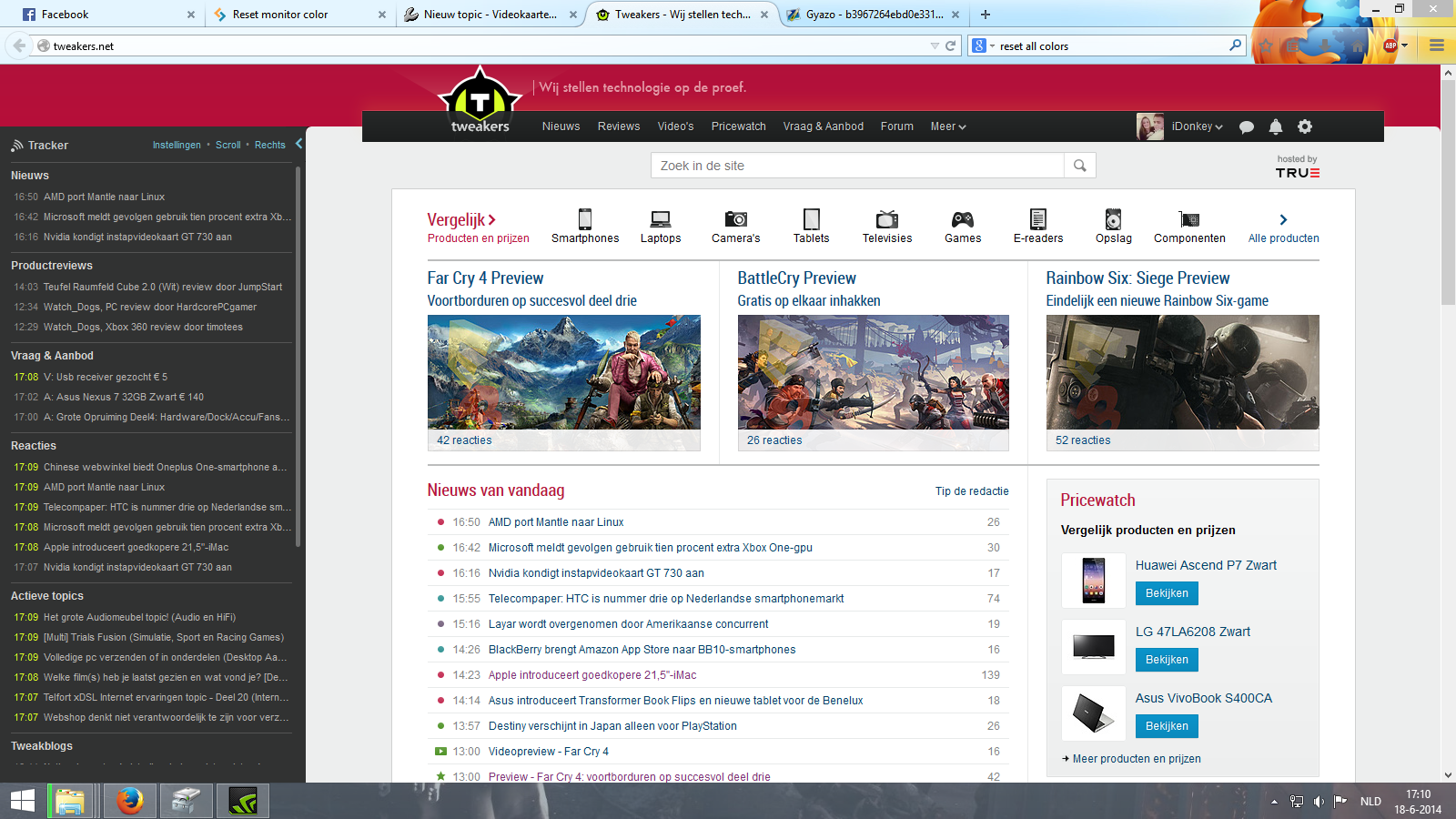
Task: Click Bekijken for LG 47LA6208 Zwart
Action: click(1167, 660)
